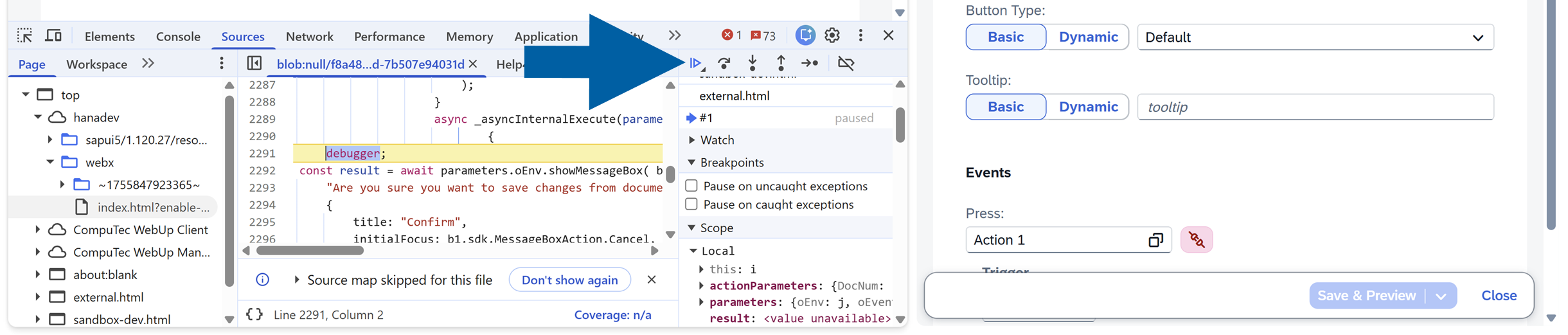Expand the Watch section
The width and height of the screenshot is (1568, 335).
pos(692,140)
